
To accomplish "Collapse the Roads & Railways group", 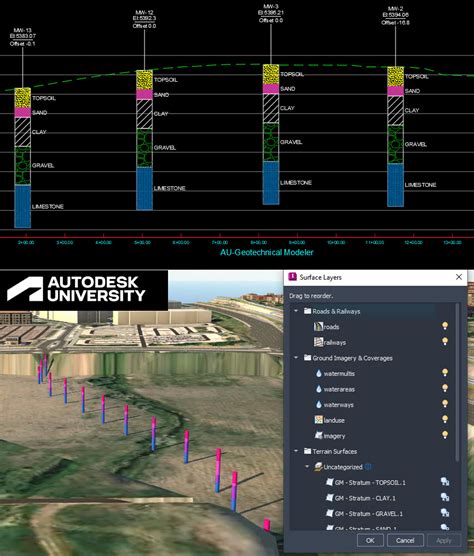I will [296, 311].
